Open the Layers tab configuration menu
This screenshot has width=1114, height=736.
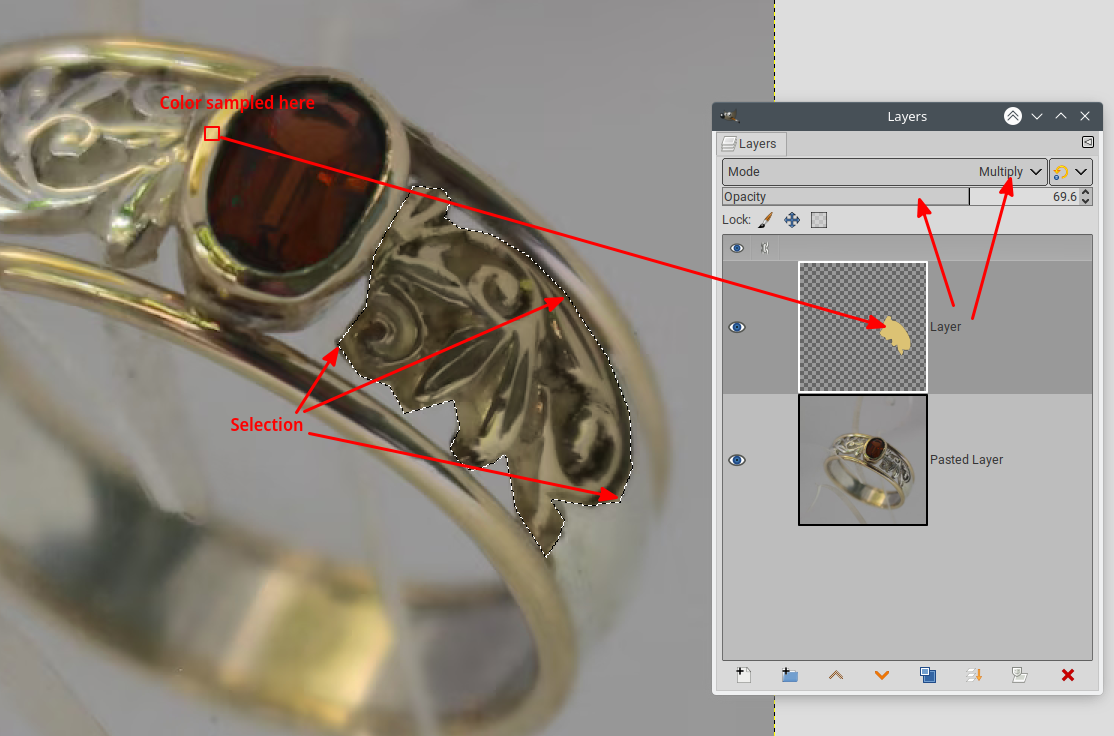coord(1087,143)
